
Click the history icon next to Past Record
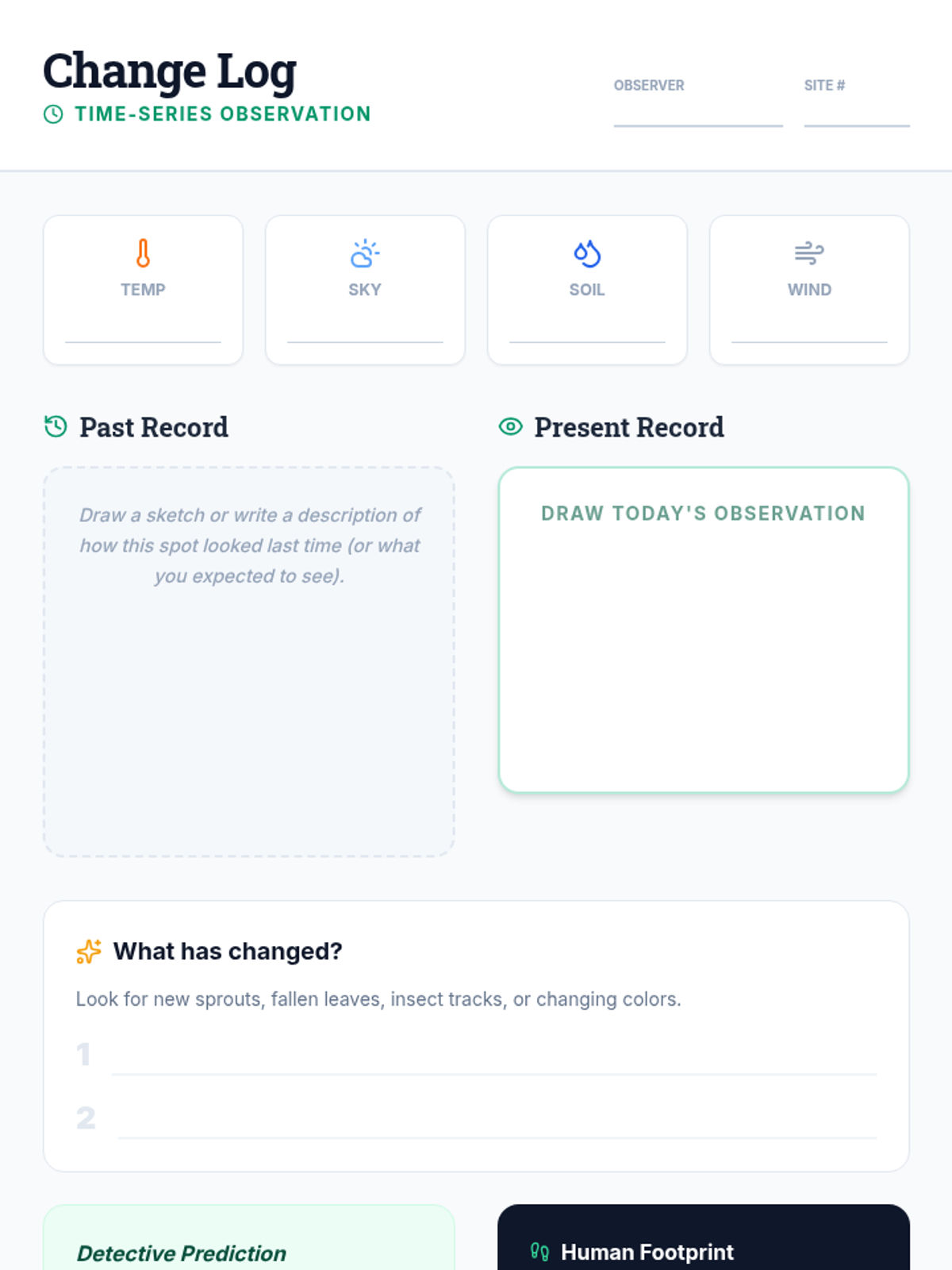pyautogui.click(x=56, y=427)
